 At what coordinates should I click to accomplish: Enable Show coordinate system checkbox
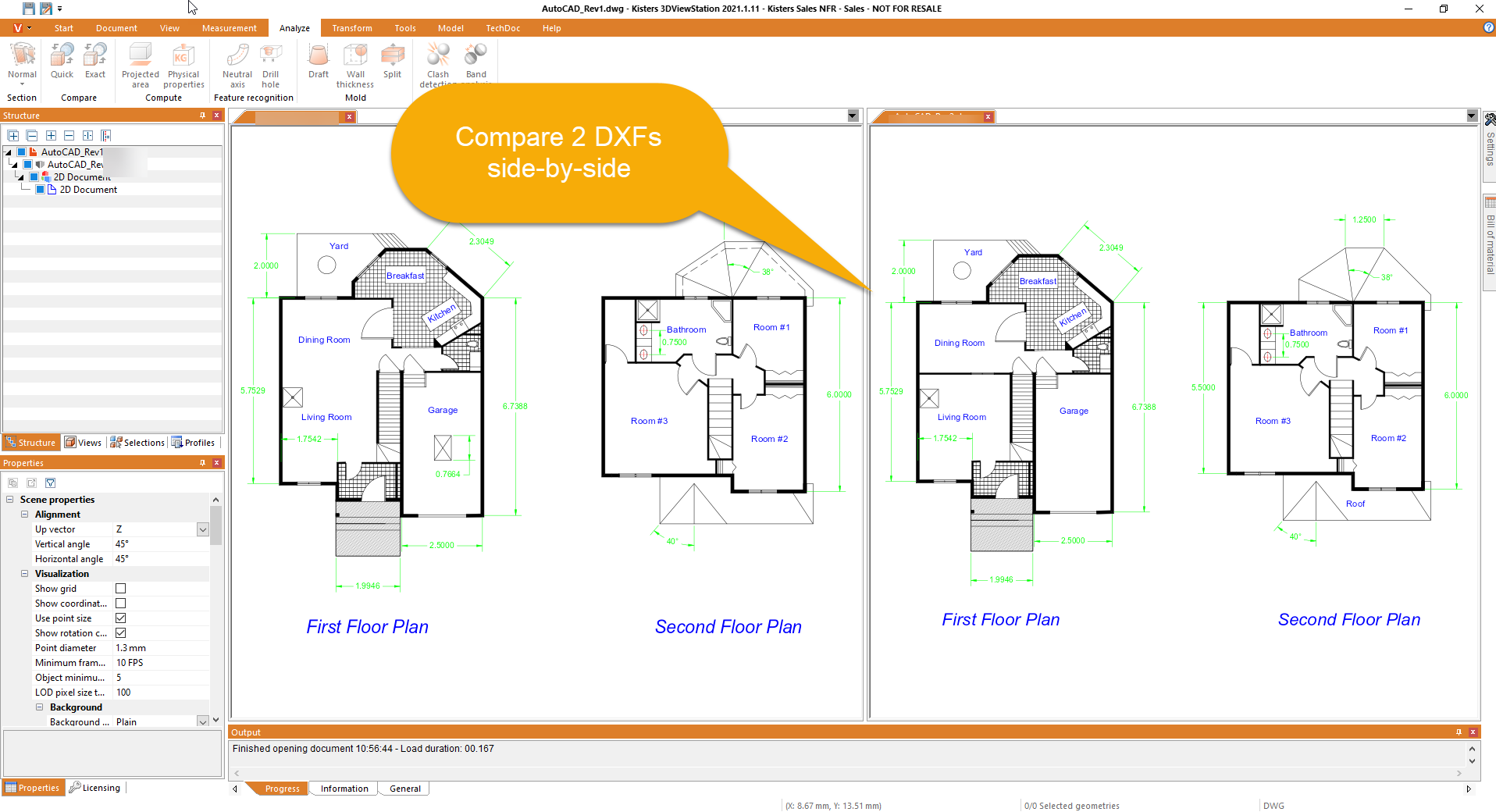(x=120, y=604)
